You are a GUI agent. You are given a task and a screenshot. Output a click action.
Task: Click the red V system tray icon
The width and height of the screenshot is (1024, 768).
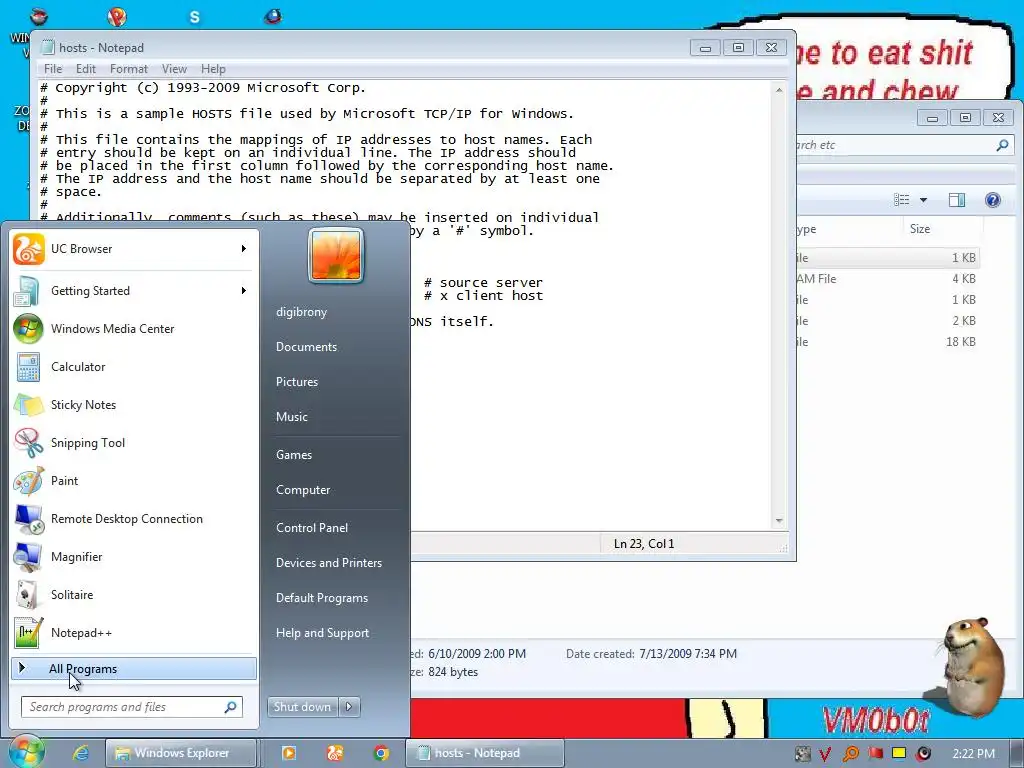click(x=825, y=754)
